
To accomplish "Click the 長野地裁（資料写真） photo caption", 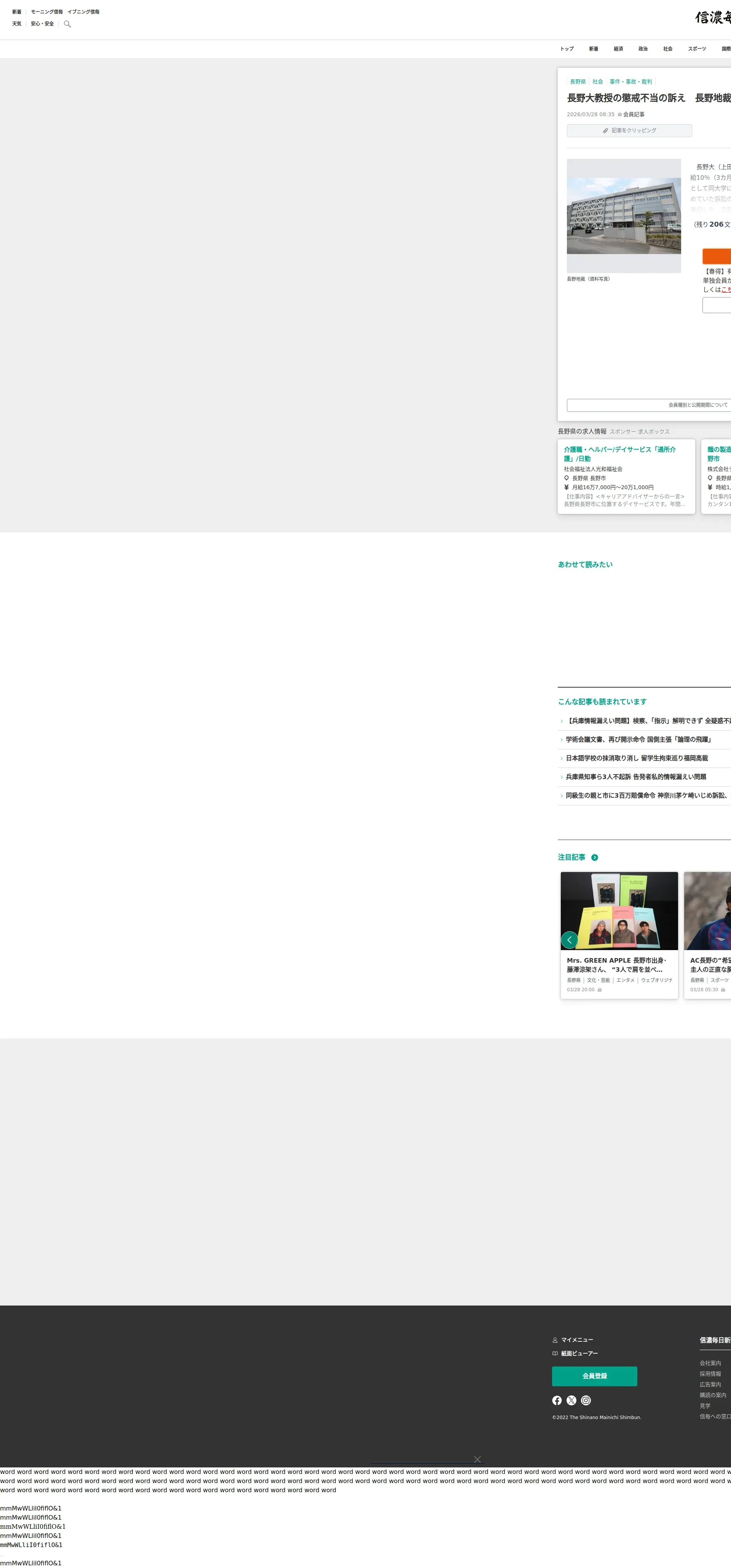I will pos(588,279).
